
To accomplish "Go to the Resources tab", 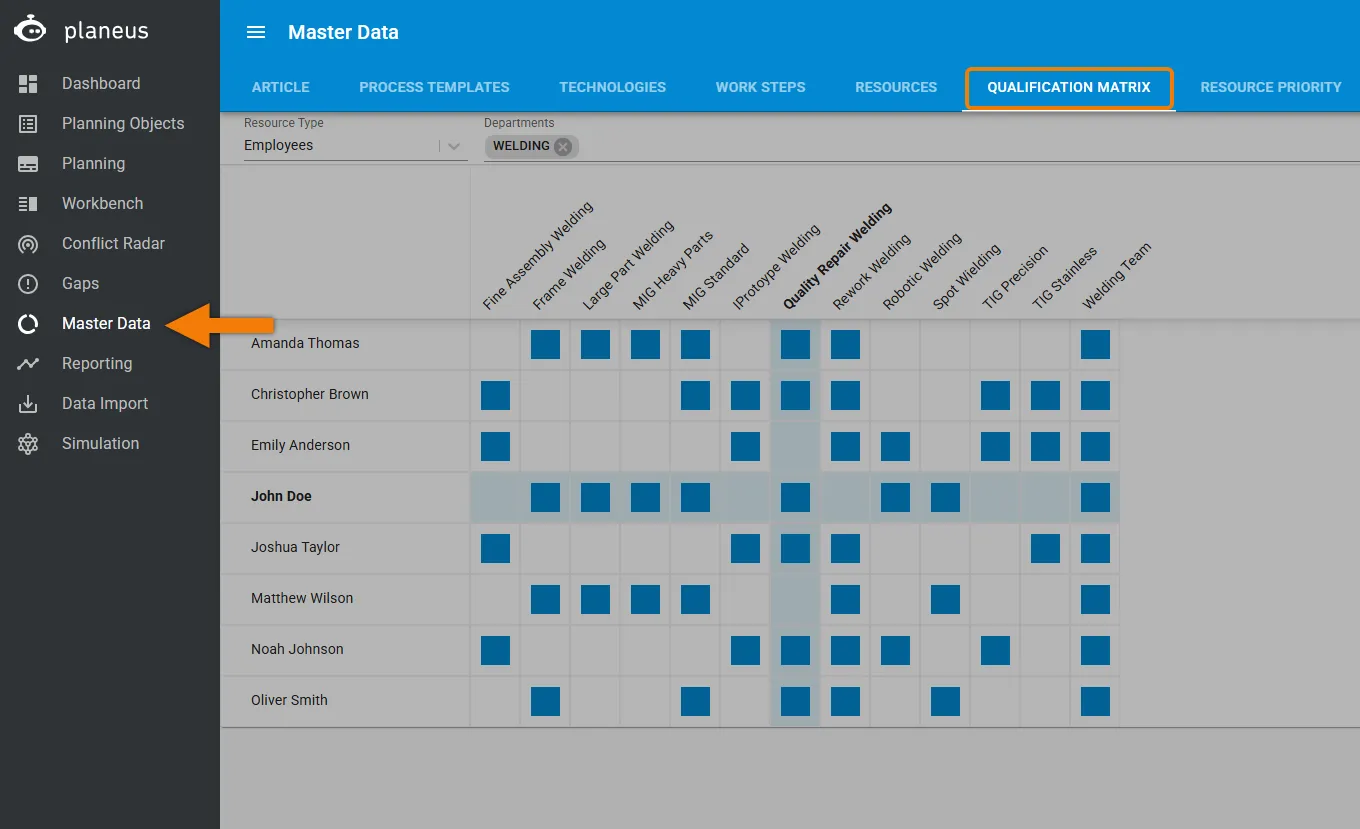I will click(896, 87).
